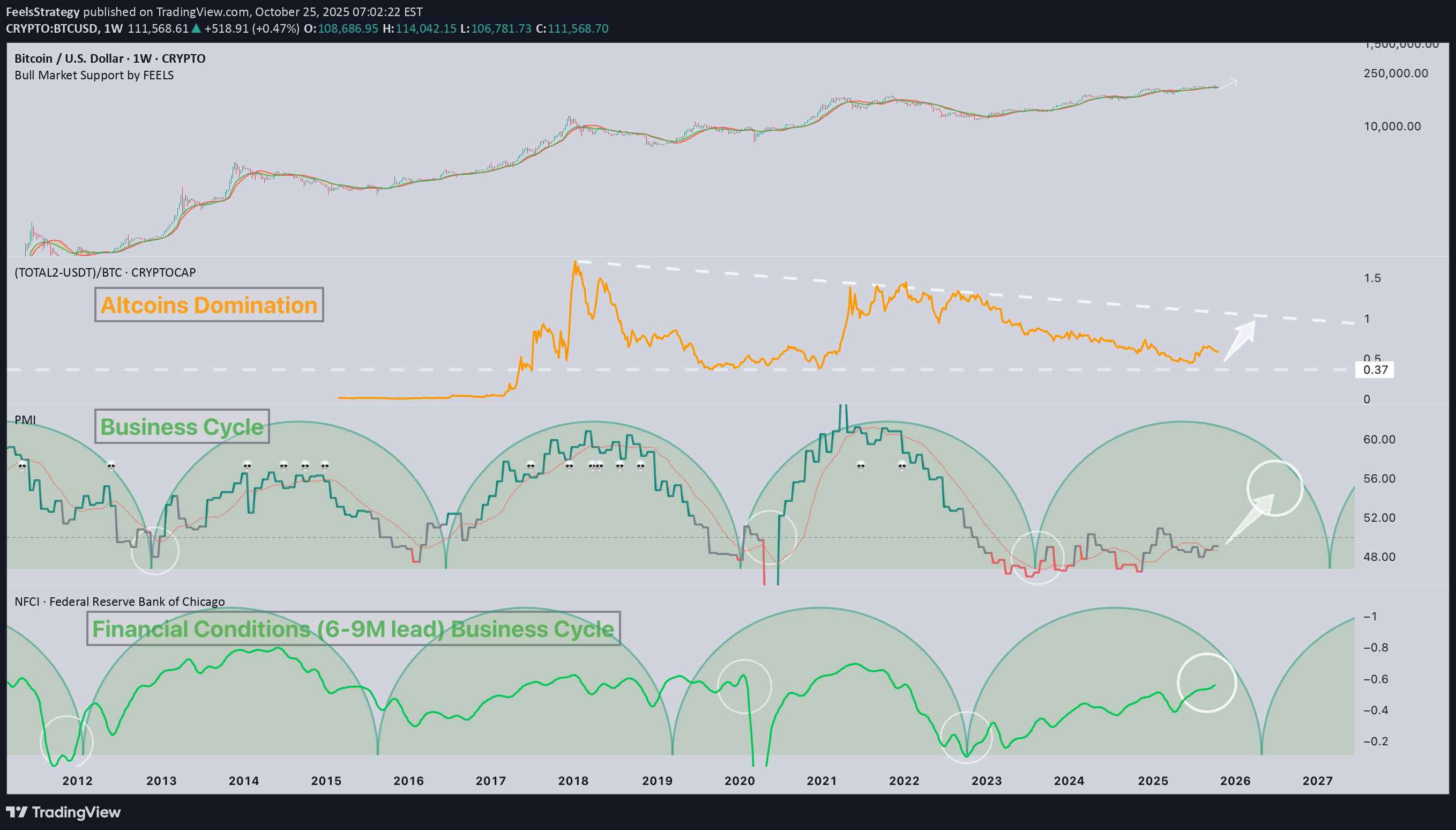Image resolution: width=1456 pixels, height=830 pixels.
Task: Toggle the NFCI Federal Reserve indicator
Action: (120, 602)
